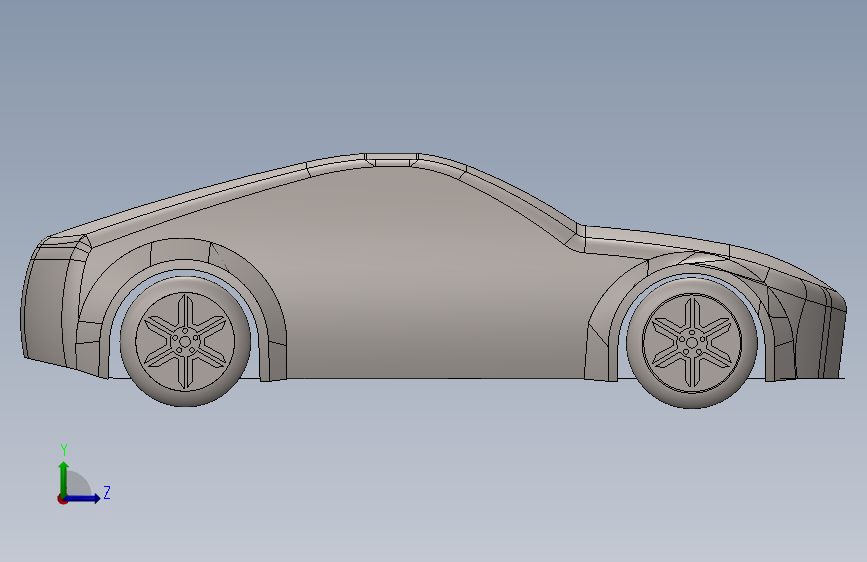
Task: Click the blue Z axis arrow on triad
Action: tap(83, 498)
